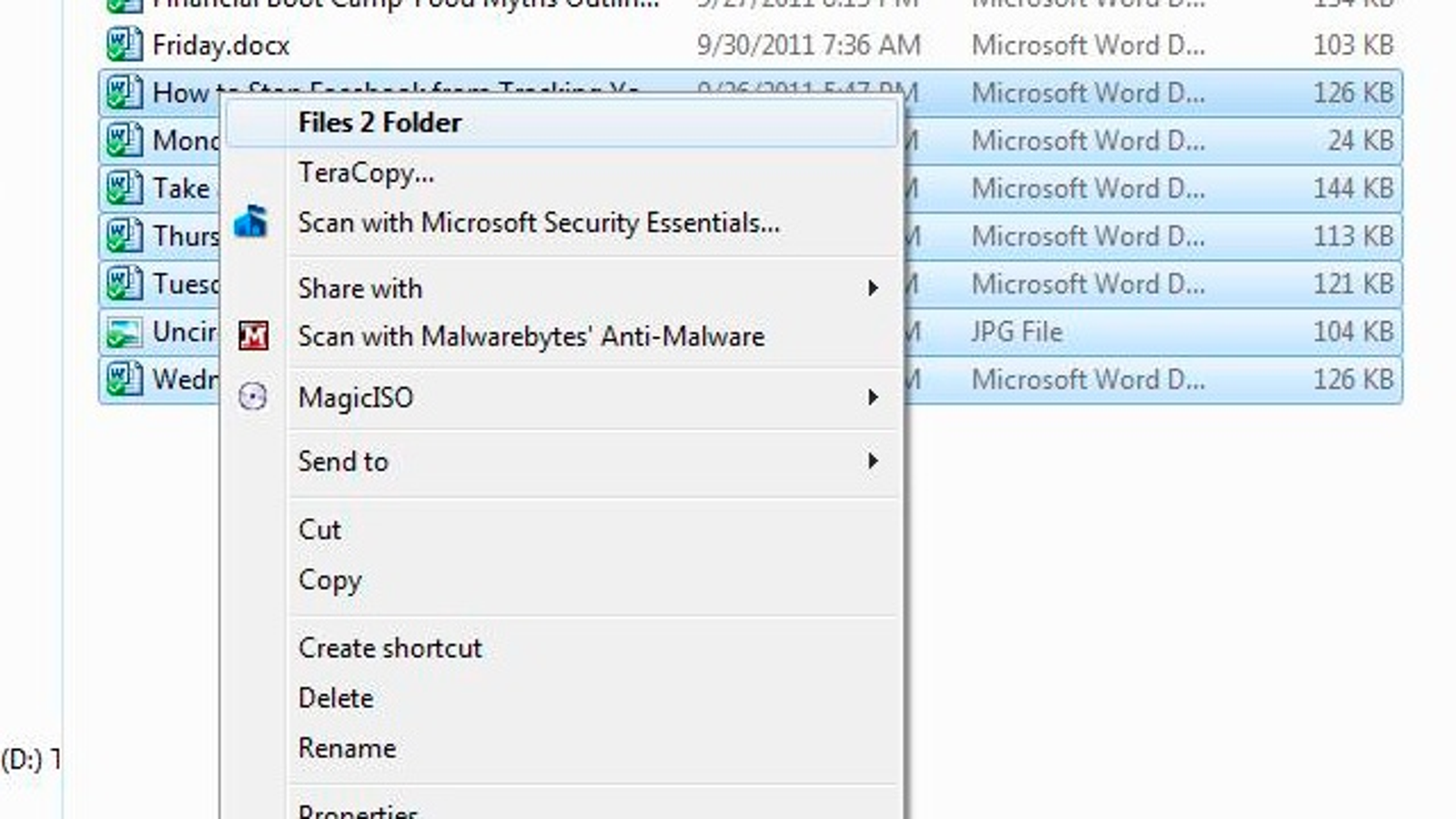Viewport: 1456px width, 819px height.
Task: Click the Take file name
Action: pyautogui.click(x=181, y=187)
